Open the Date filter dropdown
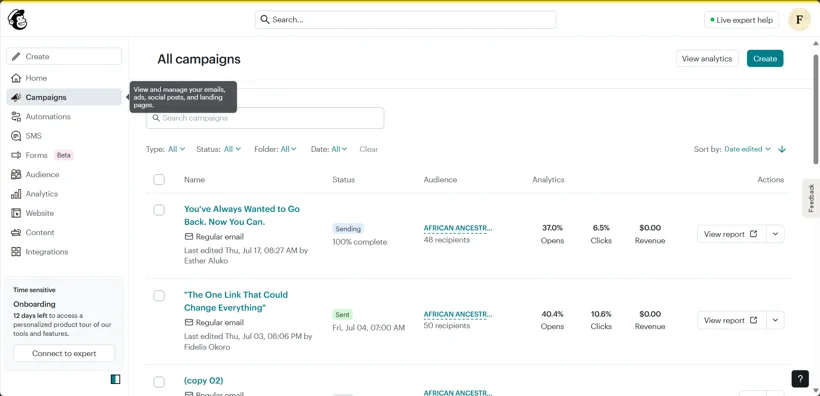The height and width of the screenshot is (396, 820). click(339, 149)
